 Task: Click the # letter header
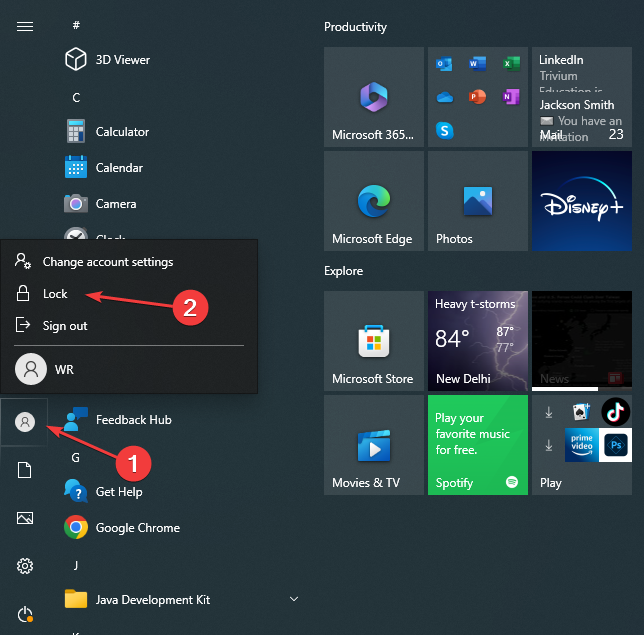pyautogui.click(x=76, y=25)
